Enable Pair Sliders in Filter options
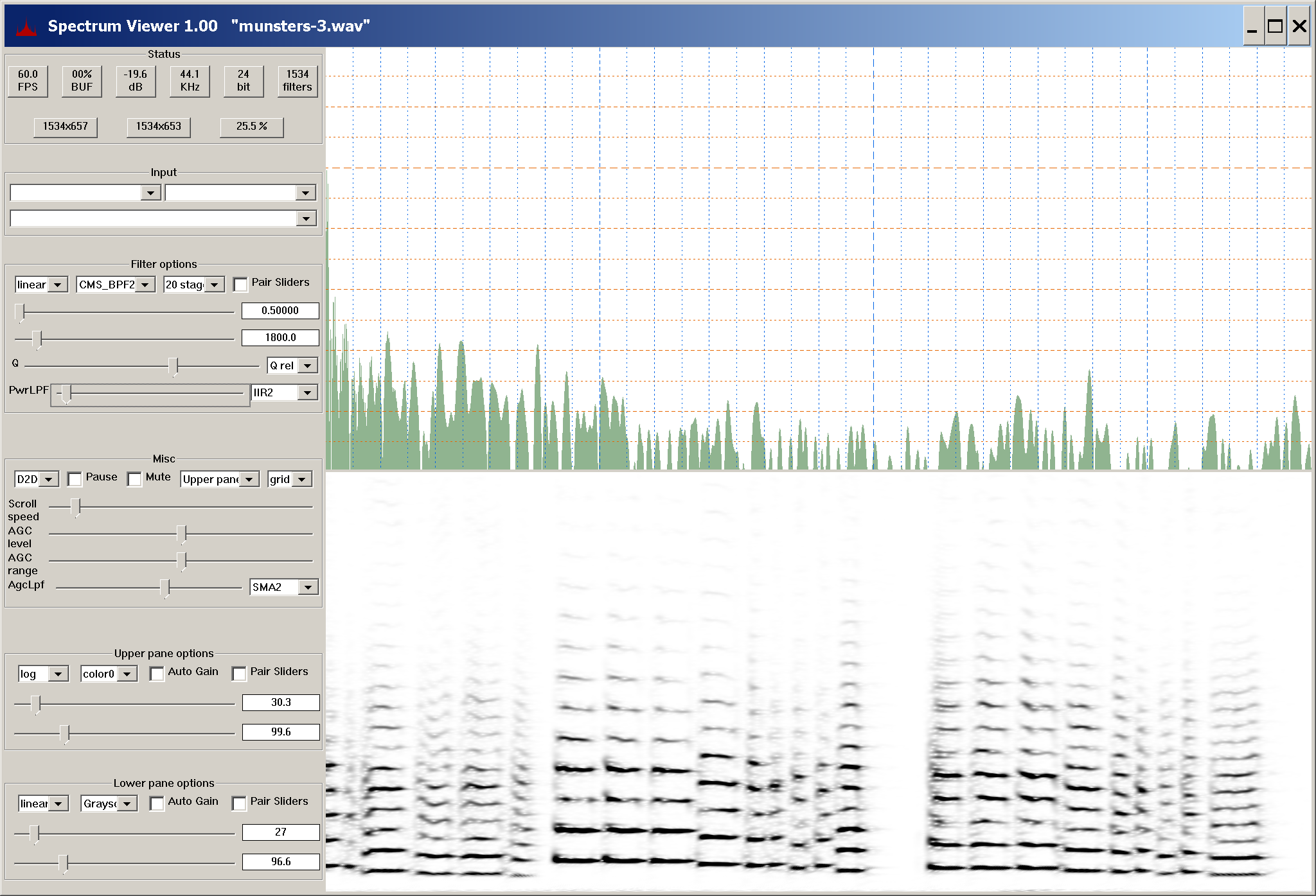Viewport: 1316px width, 896px height. click(240, 284)
